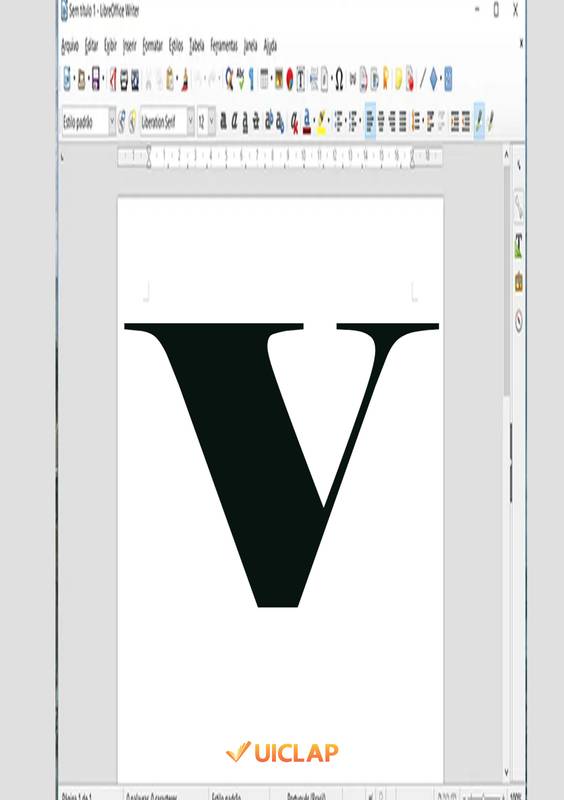Open the line spacing dropdown
This screenshot has height=800, width=564.
(421, 122)
